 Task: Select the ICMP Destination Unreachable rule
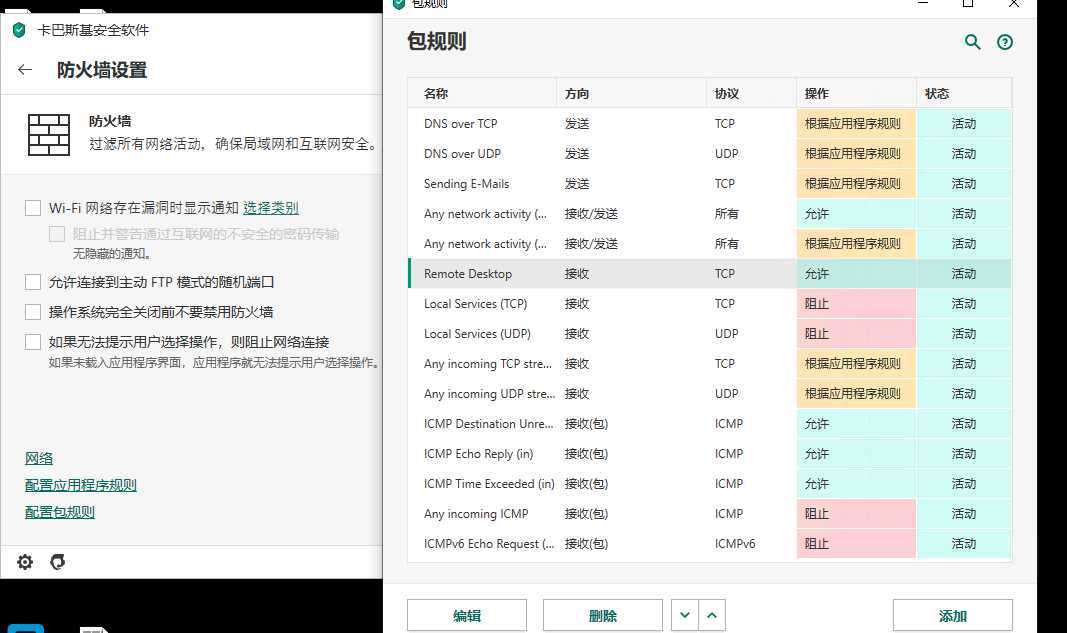(710, 423)
